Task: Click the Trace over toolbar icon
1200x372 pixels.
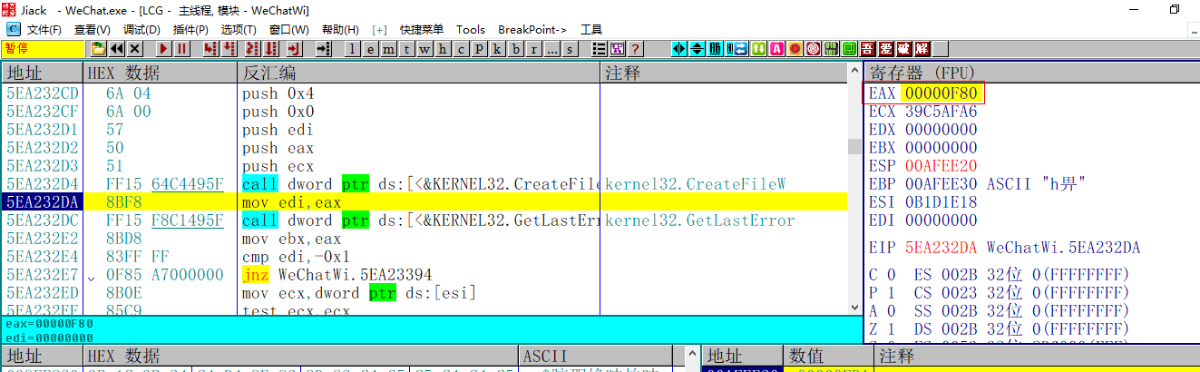Action: (x=270, y=48)
